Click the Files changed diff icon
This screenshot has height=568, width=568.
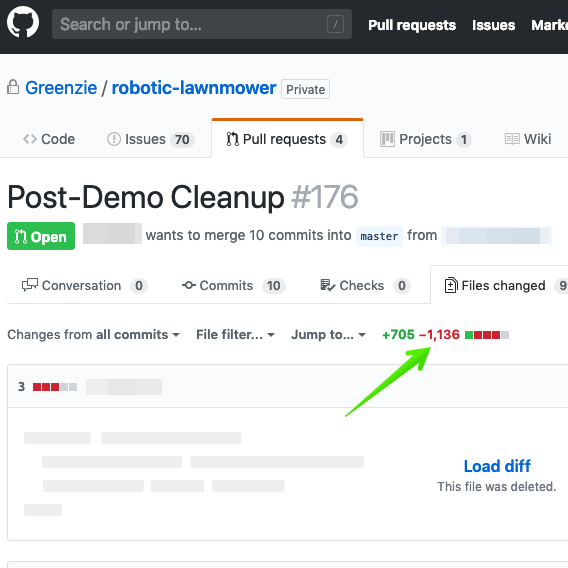451,285
